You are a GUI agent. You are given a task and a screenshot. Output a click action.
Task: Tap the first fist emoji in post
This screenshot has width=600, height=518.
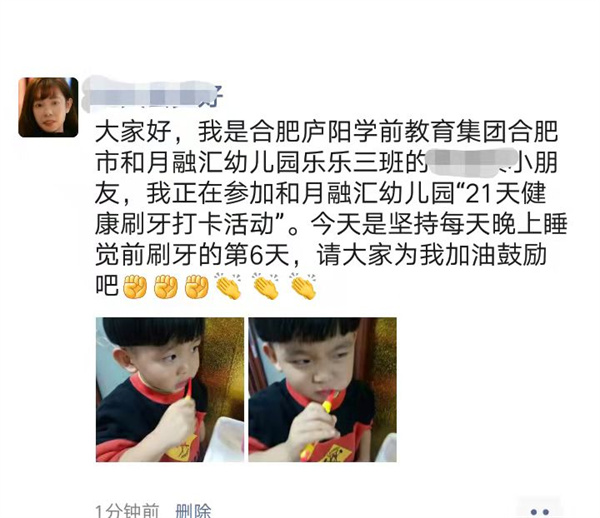coord(135,287)
